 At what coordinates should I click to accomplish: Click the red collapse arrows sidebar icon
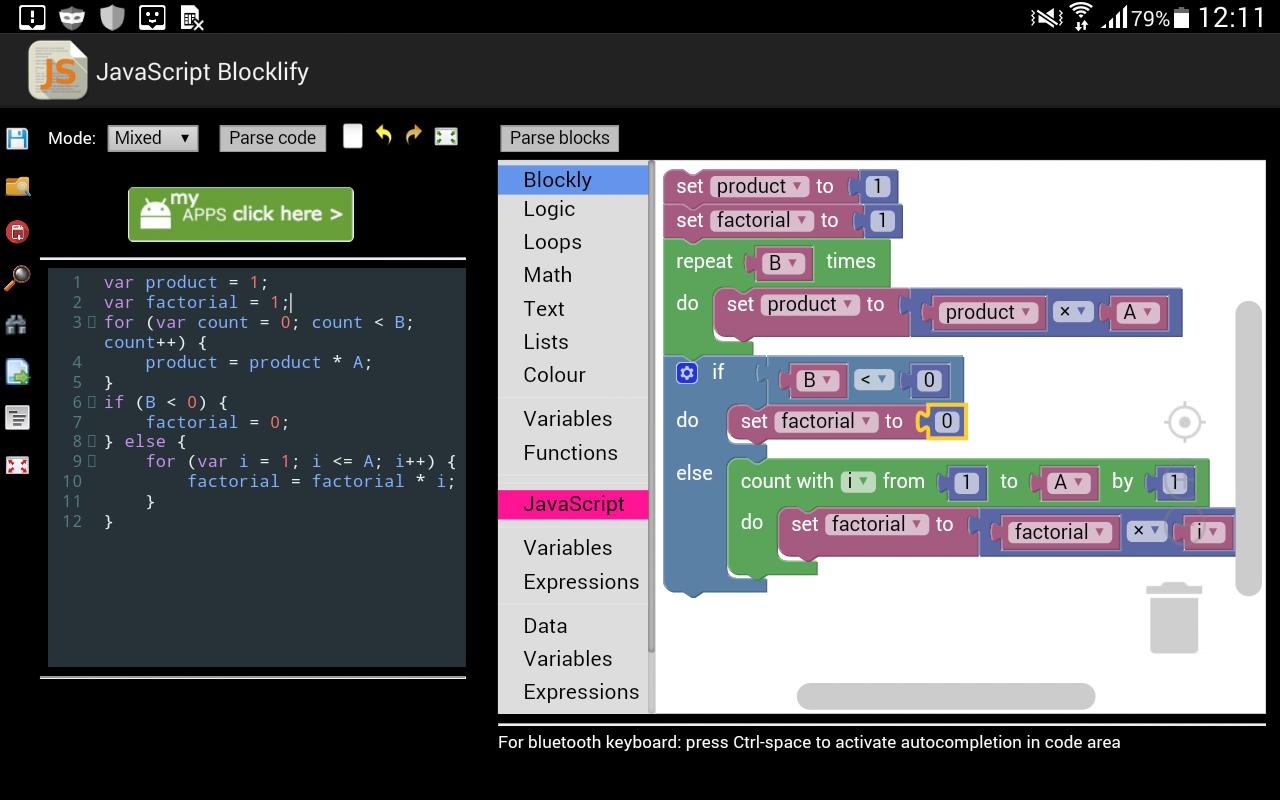(17, 465)
